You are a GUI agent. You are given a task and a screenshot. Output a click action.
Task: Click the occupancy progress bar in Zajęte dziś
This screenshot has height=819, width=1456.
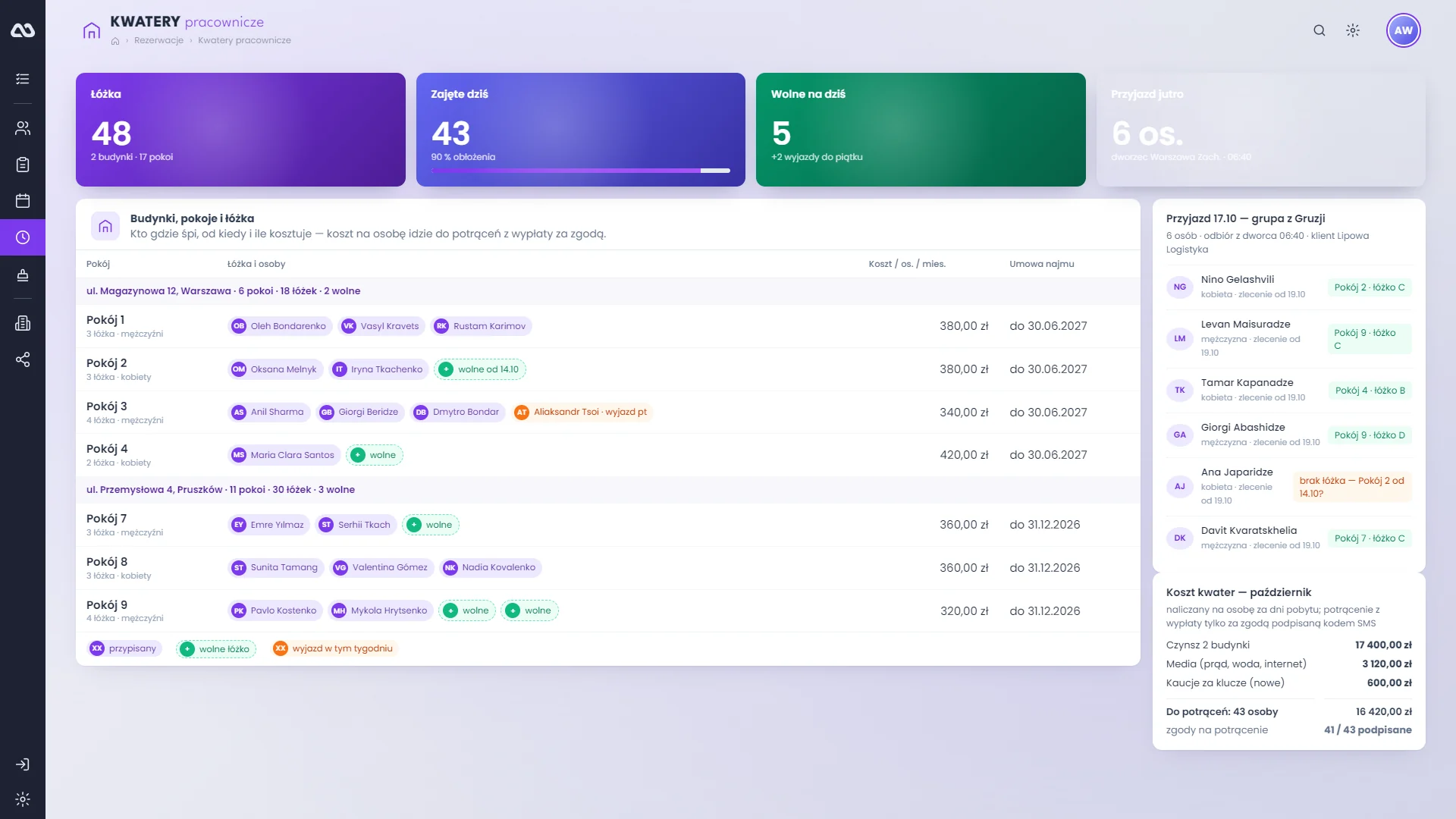pyautogui.click(x=581, y=171)
